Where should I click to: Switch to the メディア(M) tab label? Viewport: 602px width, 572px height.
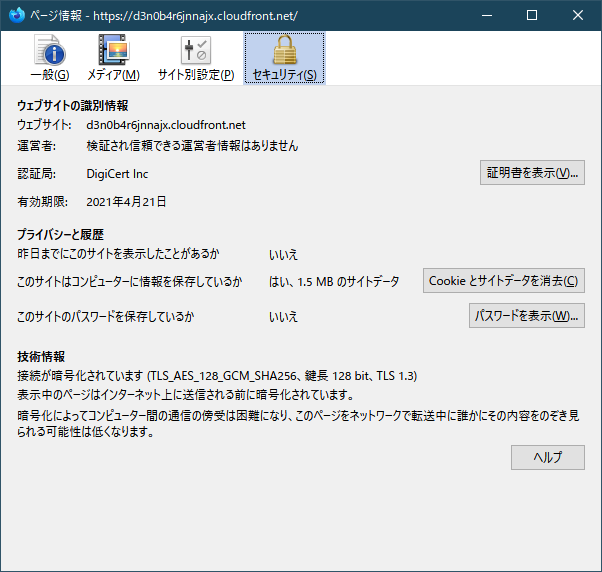click(x=113, y=75)
